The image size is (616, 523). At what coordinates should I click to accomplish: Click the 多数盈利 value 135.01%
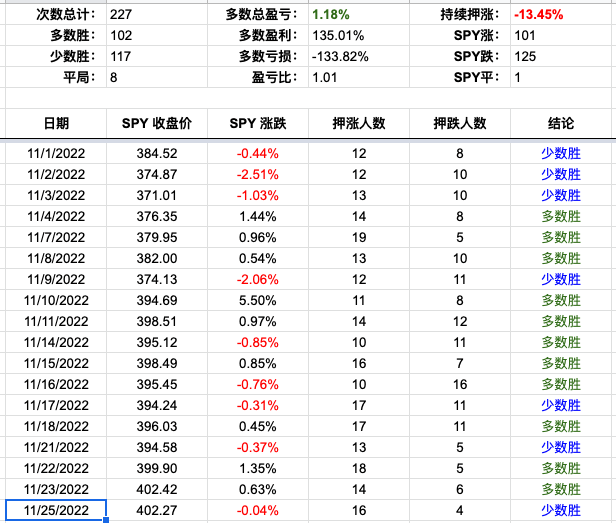click(359, 35)
